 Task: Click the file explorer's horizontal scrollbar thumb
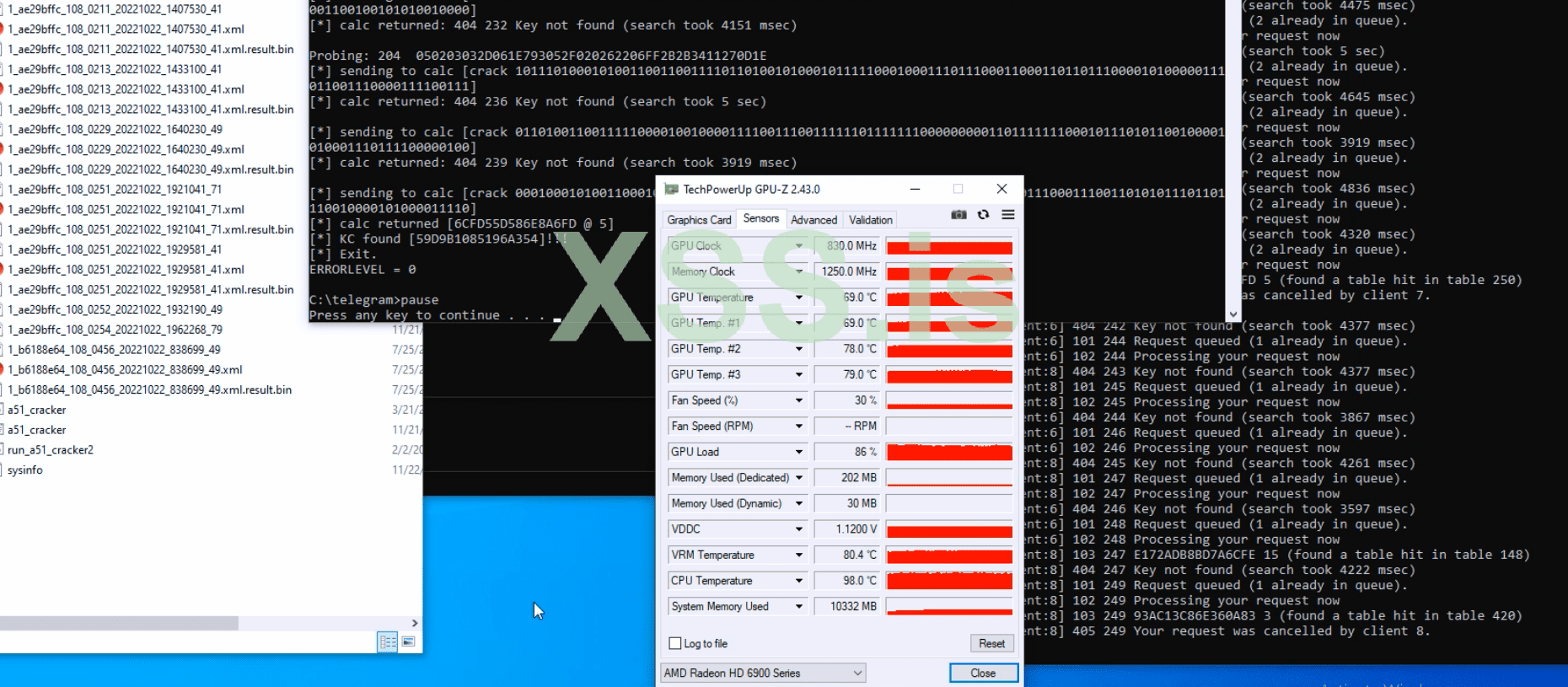119,623
